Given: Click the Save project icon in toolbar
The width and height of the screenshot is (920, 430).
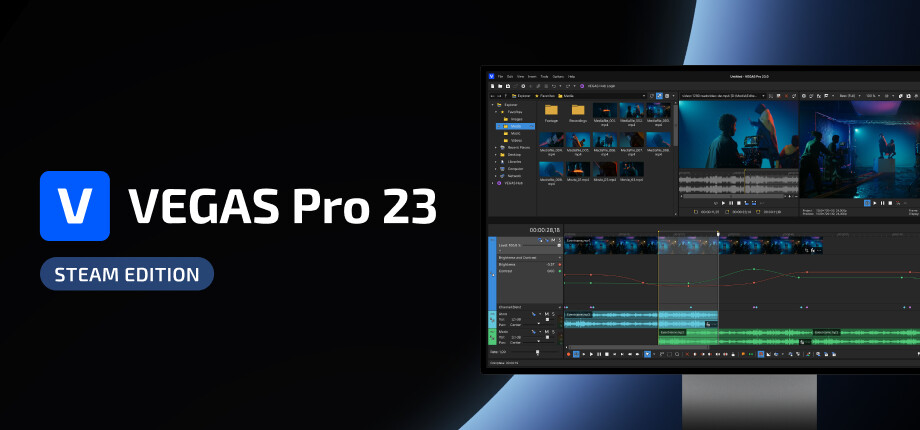Looking at the screenshot, I should [506, 86].
